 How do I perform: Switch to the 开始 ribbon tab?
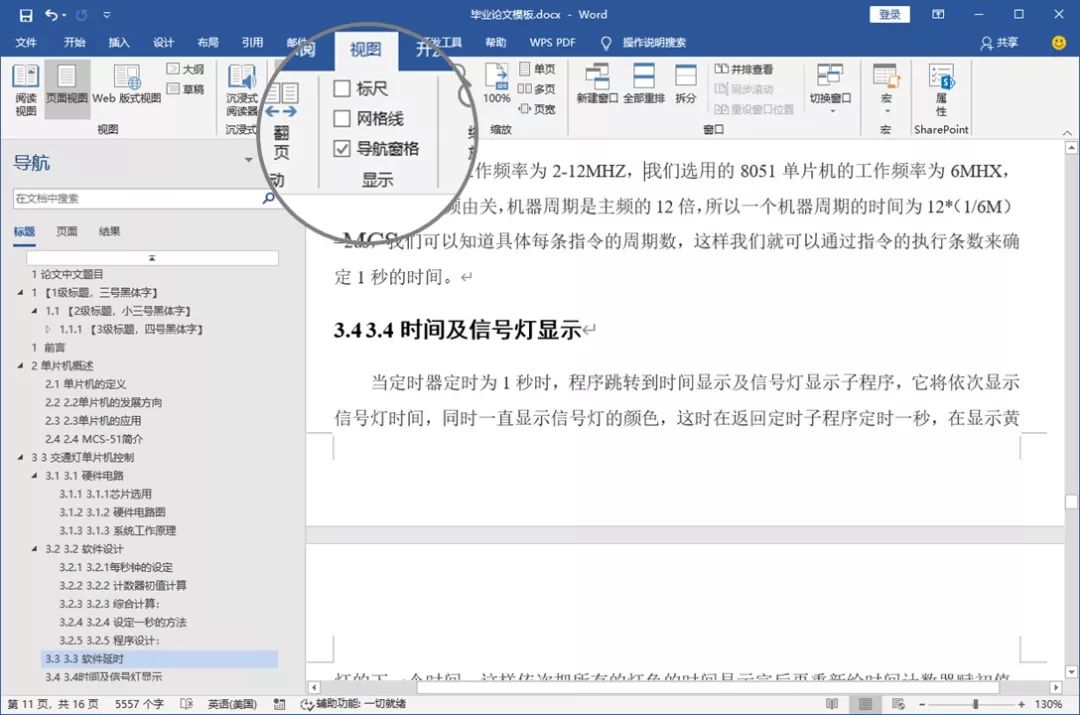tap(74, 43)
